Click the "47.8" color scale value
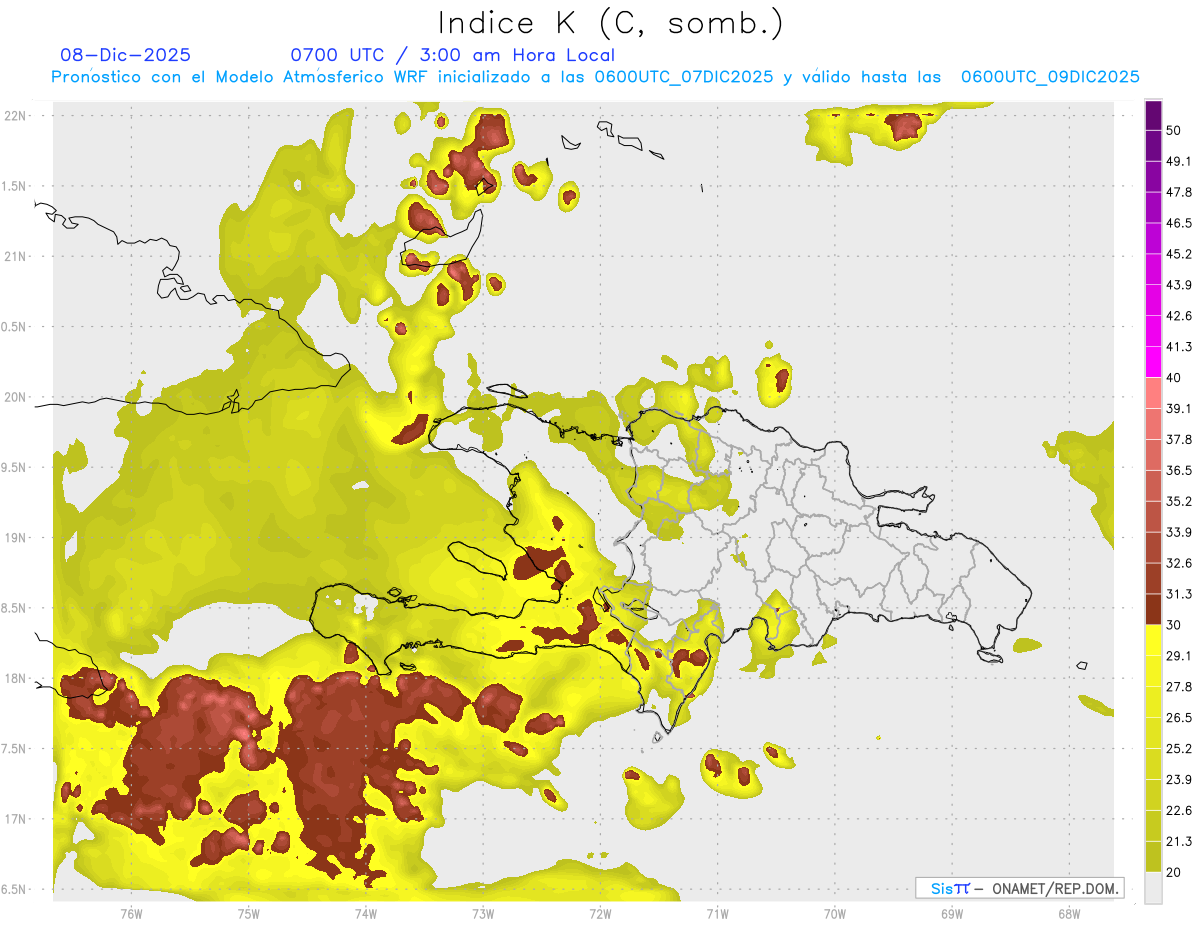This screenshot has width=1200, height=927. point(1179,192)
